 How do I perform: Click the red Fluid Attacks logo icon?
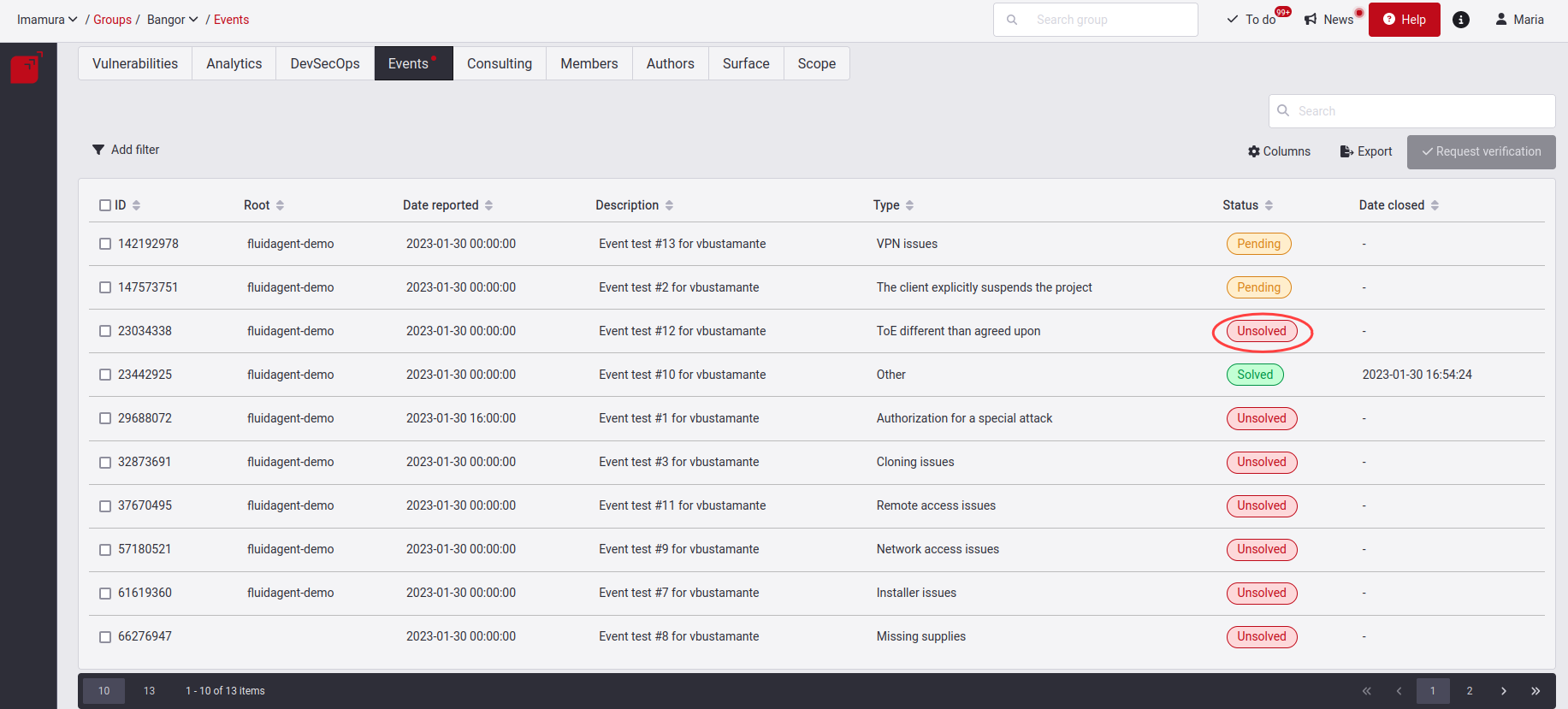click(x=26, y=68)
